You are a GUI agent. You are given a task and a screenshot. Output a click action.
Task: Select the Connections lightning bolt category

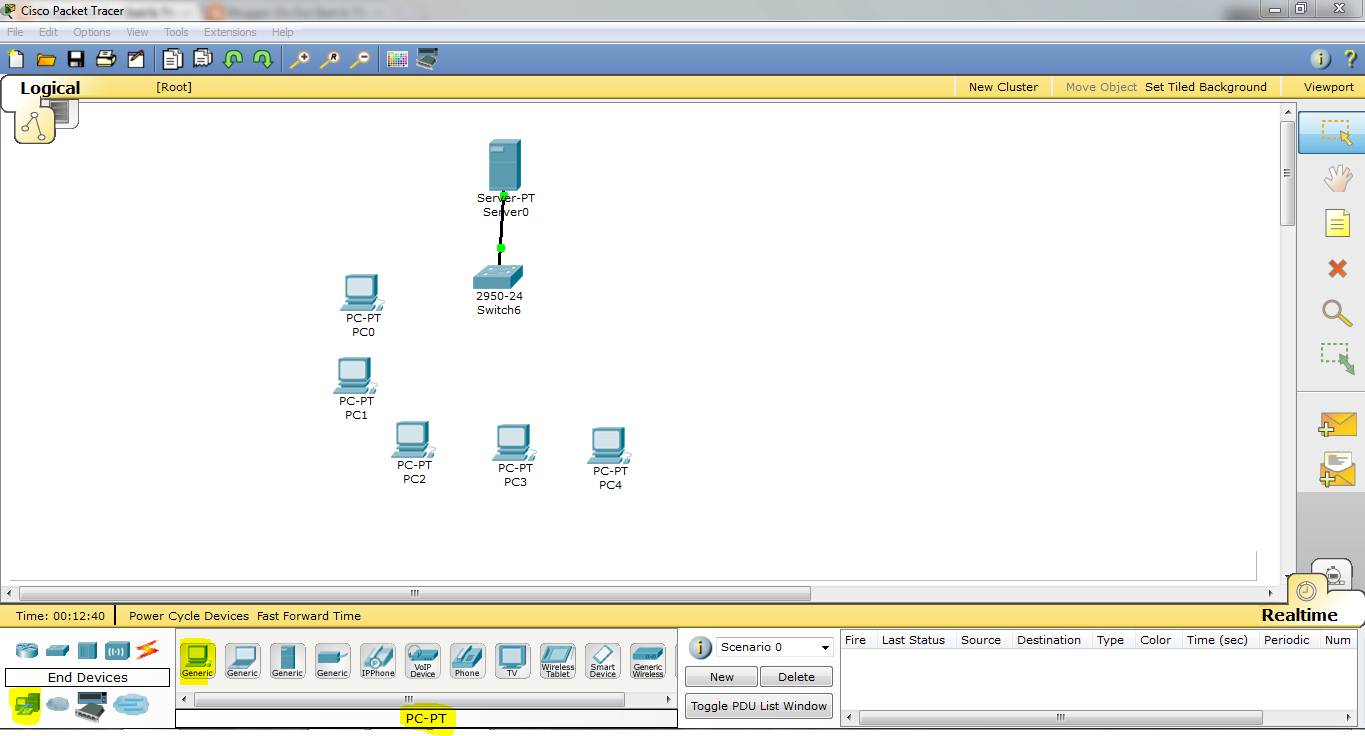tap(148, 650)
